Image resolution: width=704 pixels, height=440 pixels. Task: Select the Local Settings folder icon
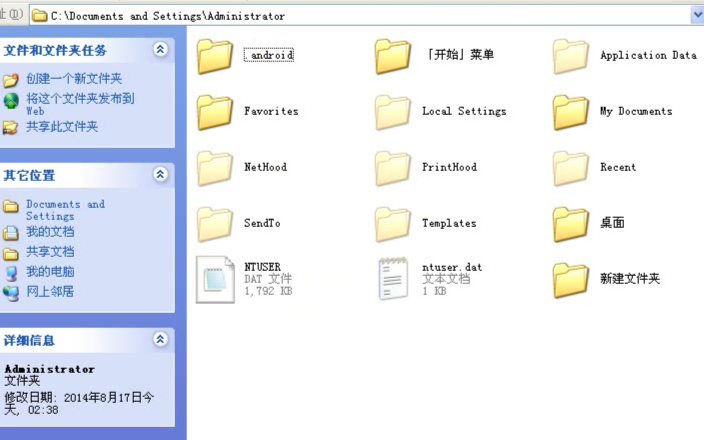[x=393, y=112]
